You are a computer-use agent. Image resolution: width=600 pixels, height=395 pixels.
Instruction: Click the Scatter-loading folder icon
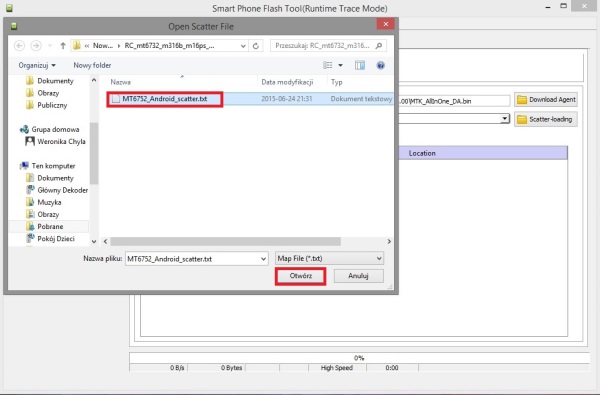click(522, 119)
